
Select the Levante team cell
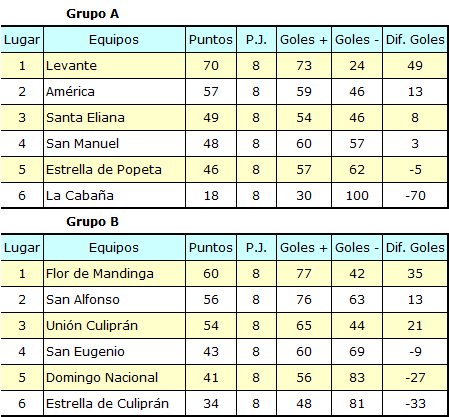pyautogui.click(x=114, y=66)
